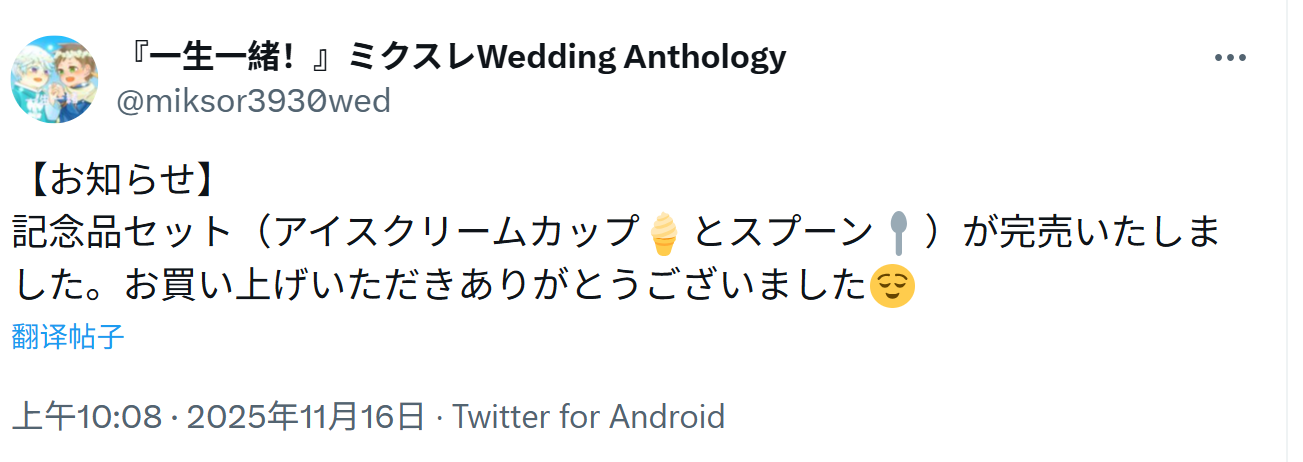Click the ミクスレ word in the display name
1303x462 pixels.
412,57
